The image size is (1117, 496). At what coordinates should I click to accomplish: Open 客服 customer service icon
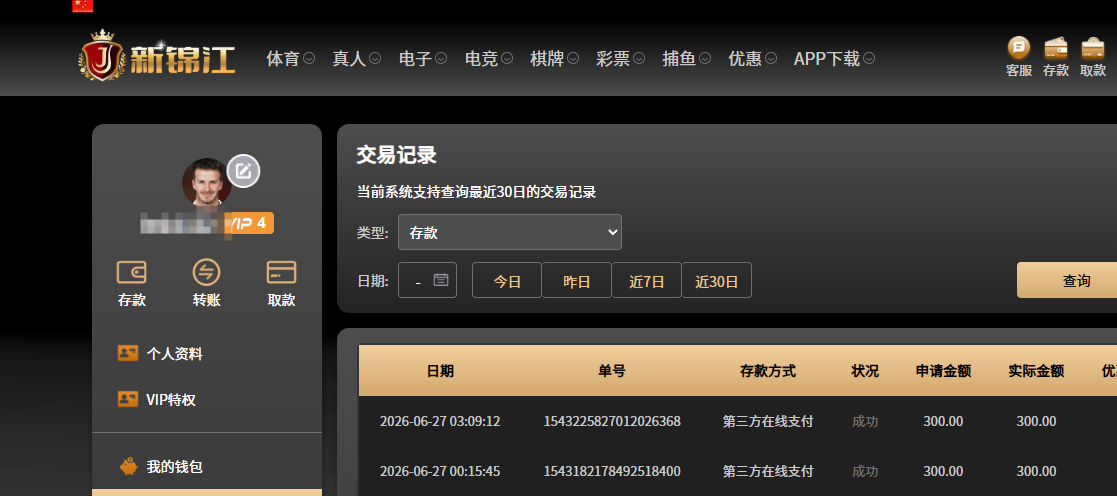[1019, 48]
